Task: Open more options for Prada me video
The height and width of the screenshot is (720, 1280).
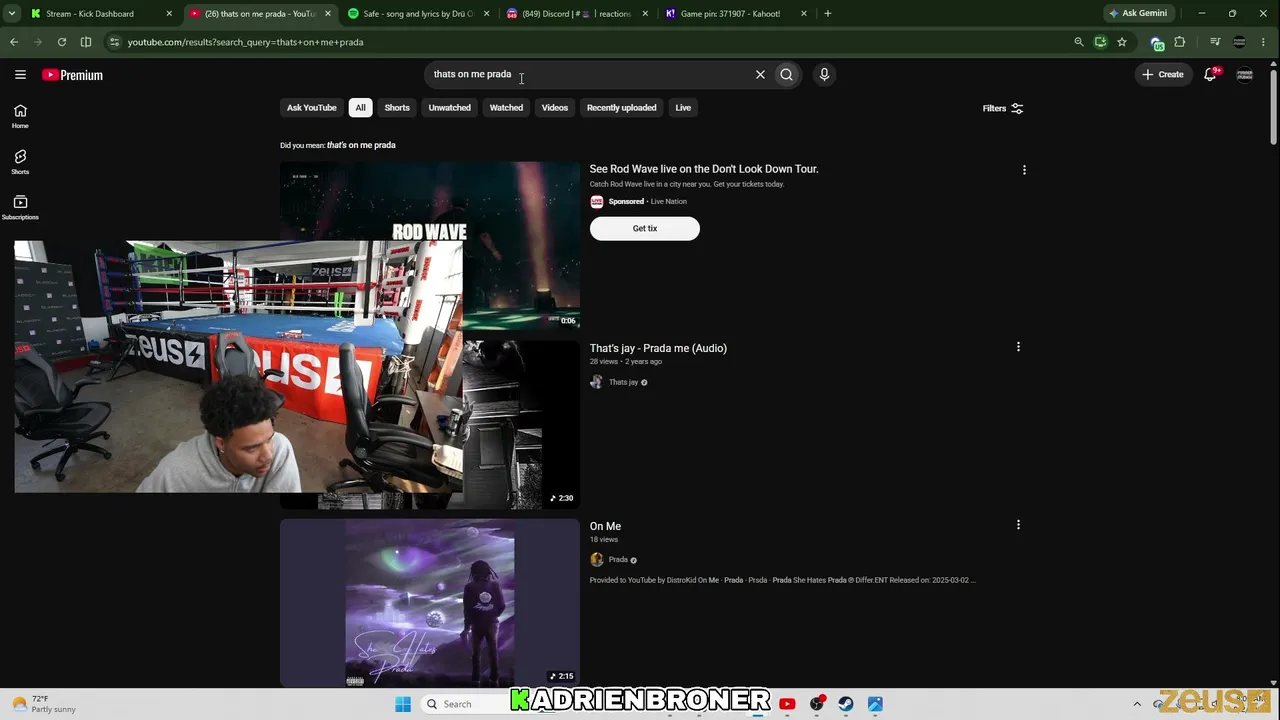Action: [x=1018, y=347]
